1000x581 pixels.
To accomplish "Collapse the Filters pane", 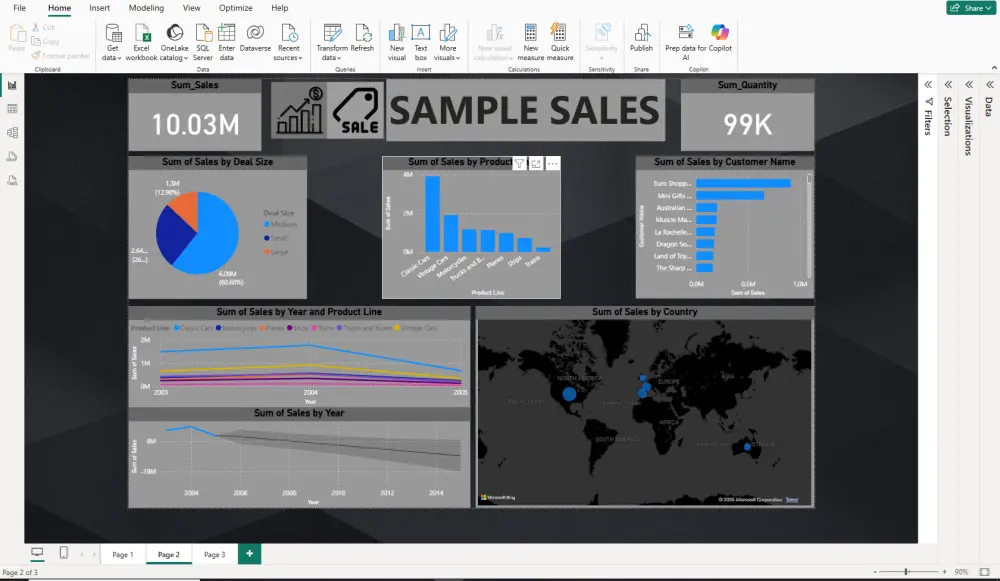I will tap(928, 85).
